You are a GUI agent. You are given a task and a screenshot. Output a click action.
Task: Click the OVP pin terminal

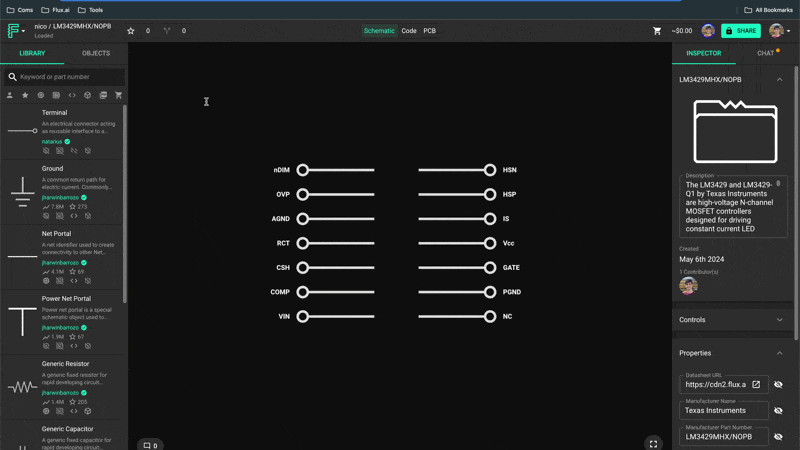(x=303, y=194)
